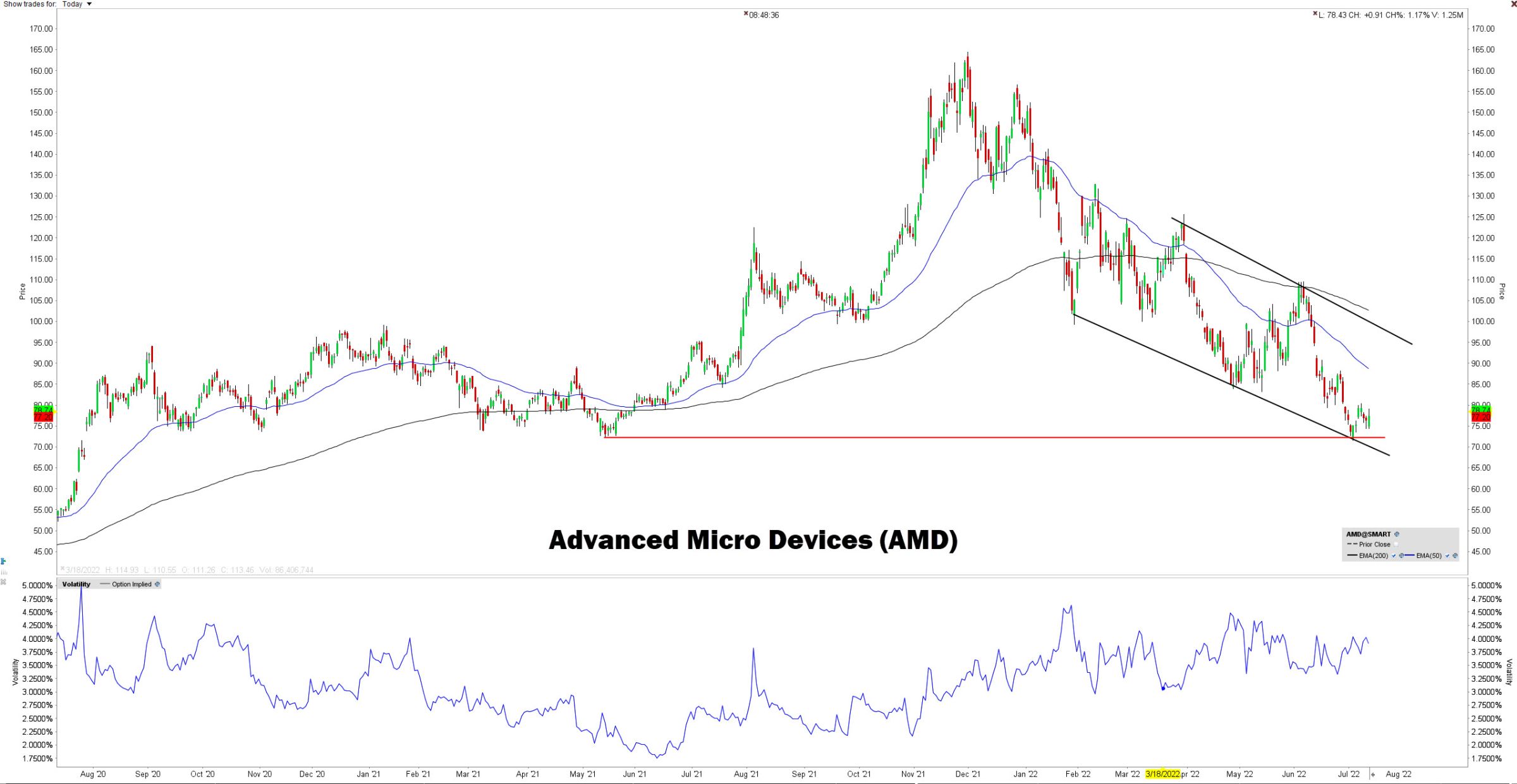Click the 'Aug '20' label on time axis

93,774
